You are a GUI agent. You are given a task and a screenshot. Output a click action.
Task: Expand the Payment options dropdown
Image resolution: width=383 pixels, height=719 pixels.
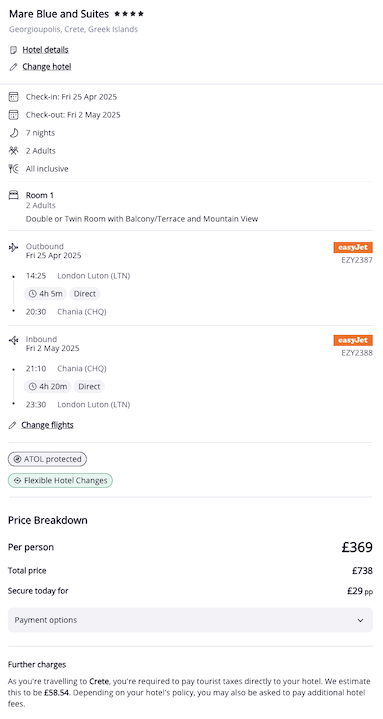[190, 620]
